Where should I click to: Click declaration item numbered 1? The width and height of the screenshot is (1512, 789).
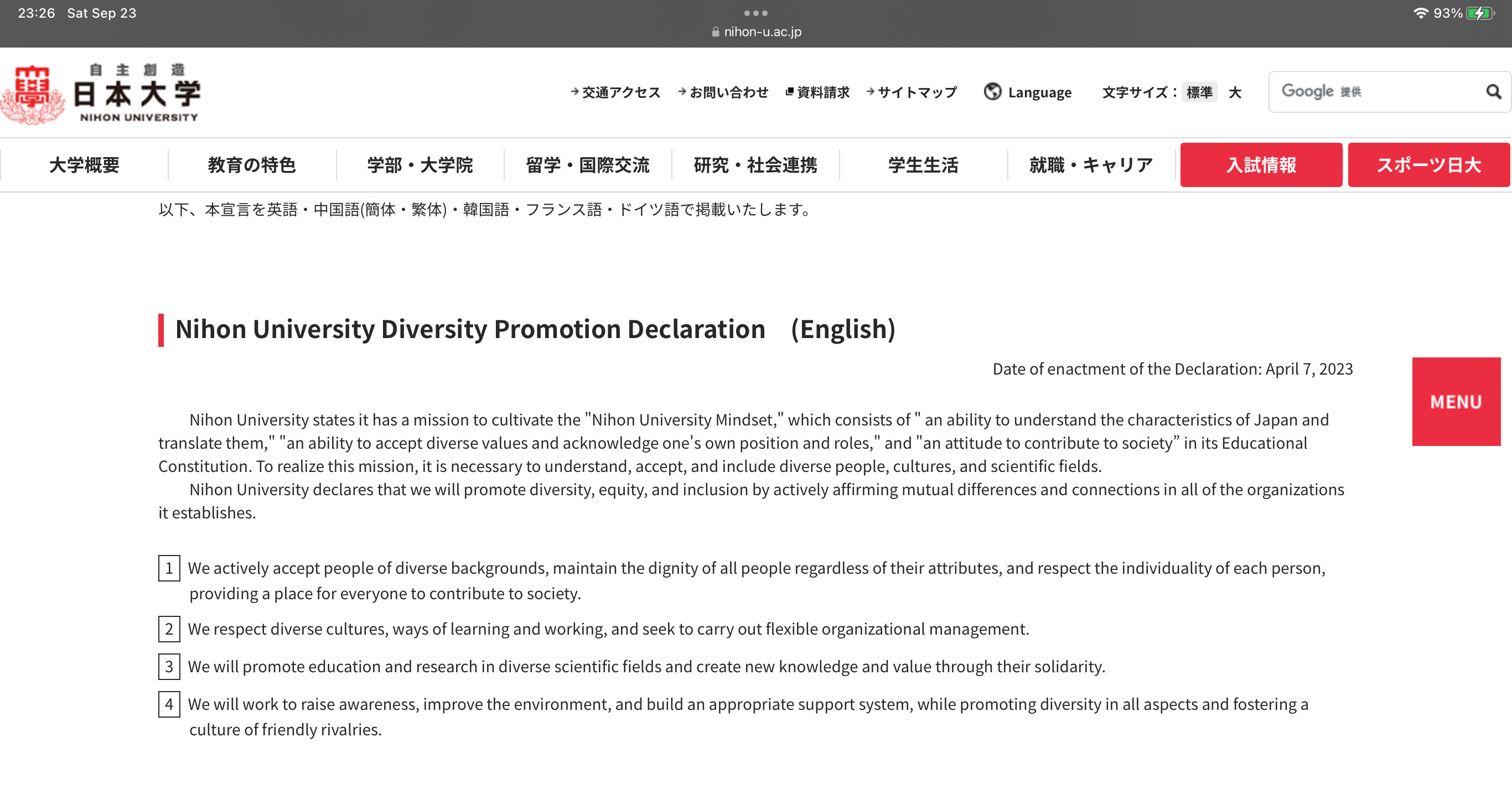coord(742,581)
